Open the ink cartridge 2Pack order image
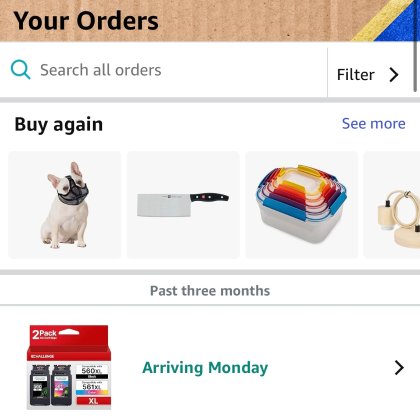The image size is (420, 420). point(69,367)
